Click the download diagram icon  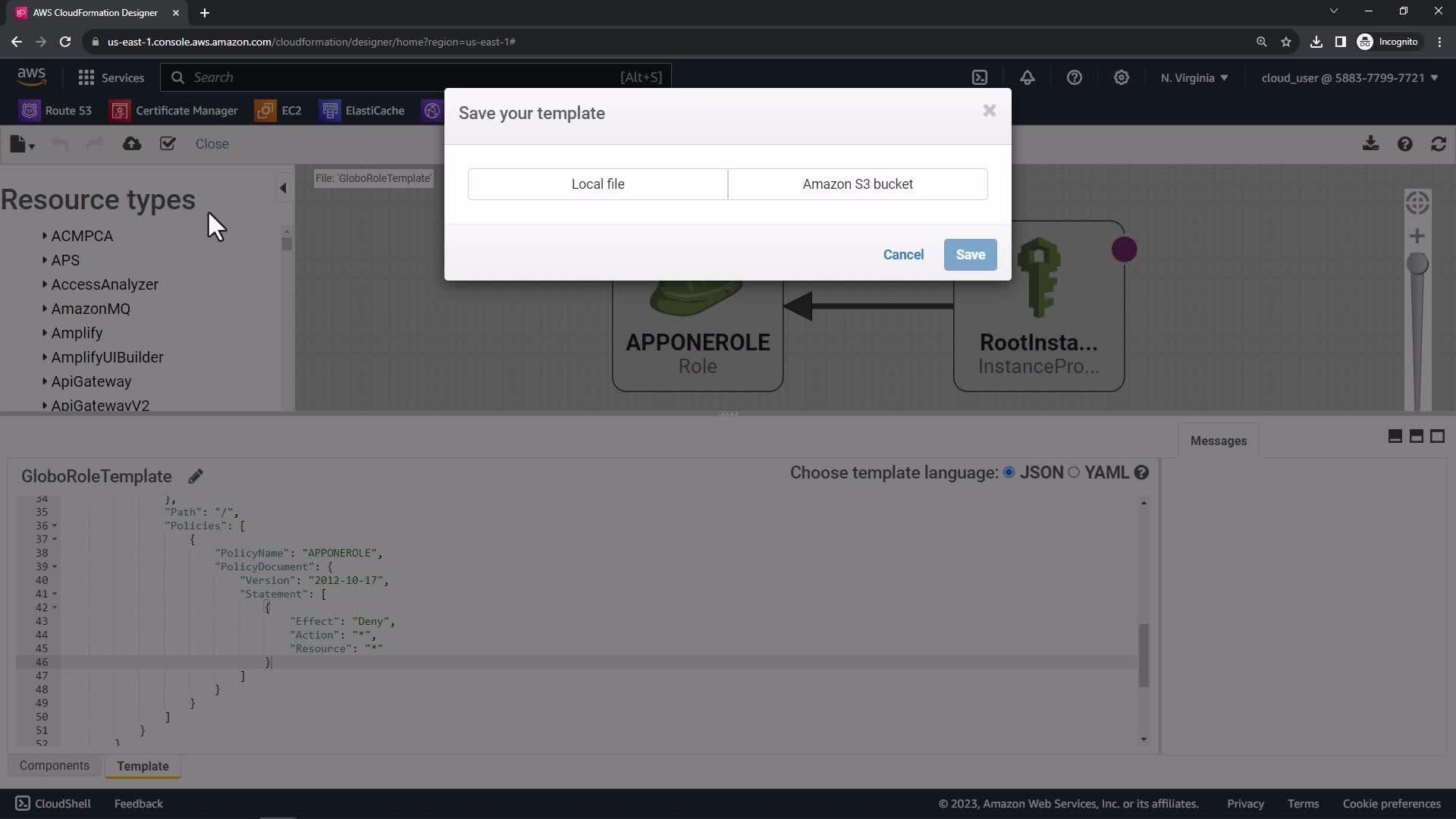tap(1370, 144)
